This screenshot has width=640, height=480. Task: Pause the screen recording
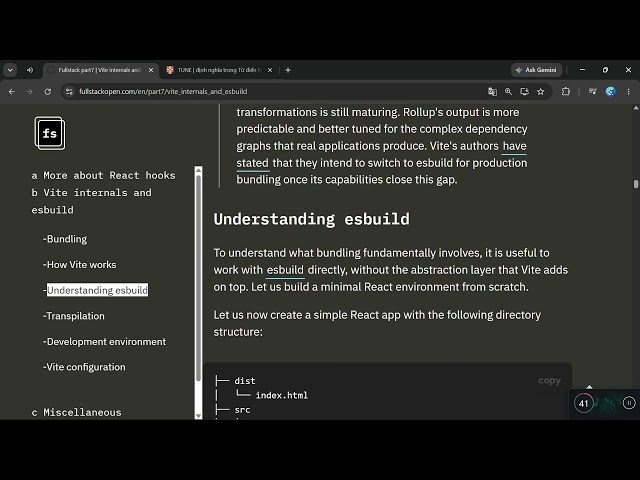[629, 403]
